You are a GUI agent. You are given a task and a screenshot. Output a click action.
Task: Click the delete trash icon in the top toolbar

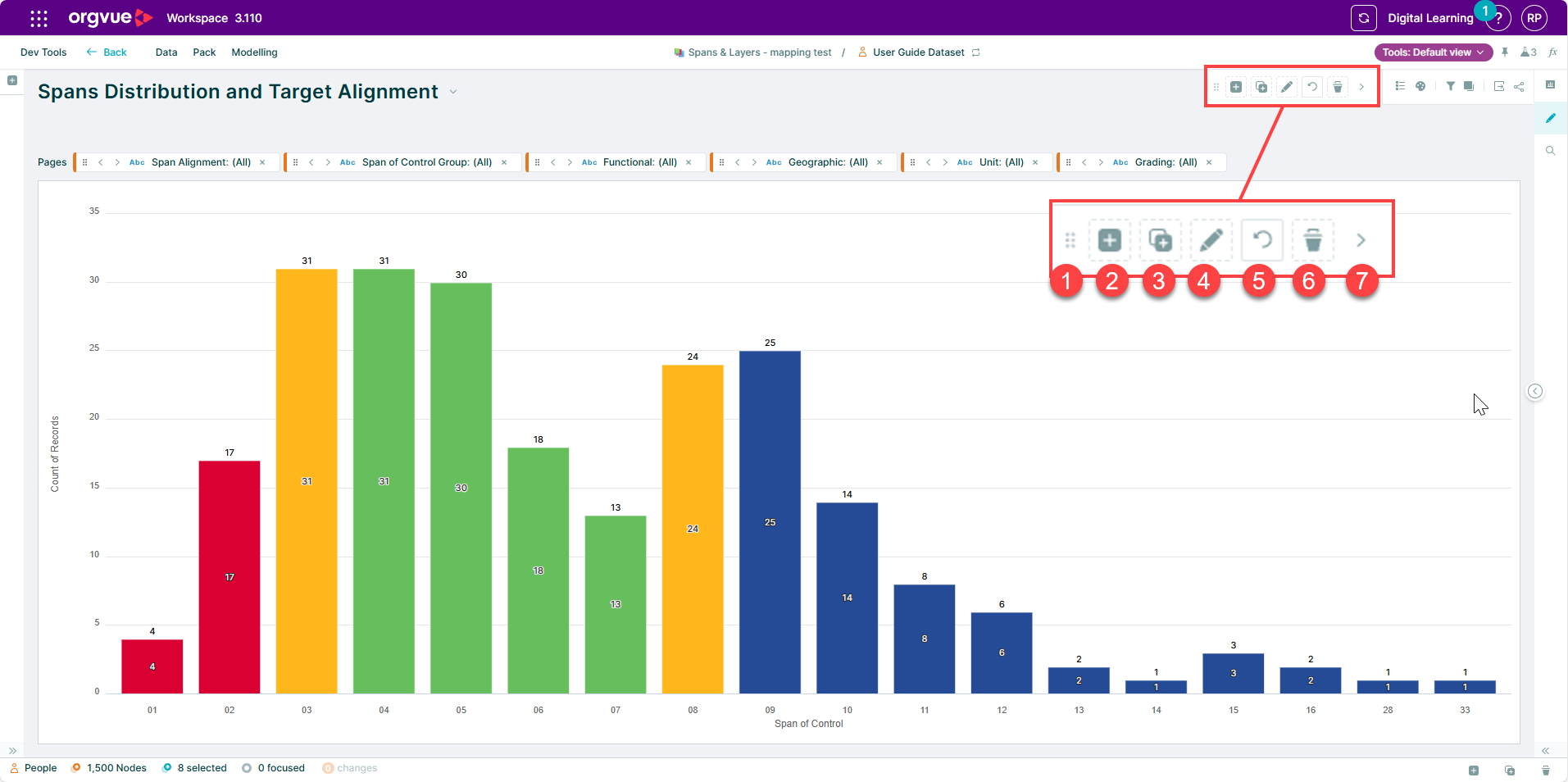tap(1338, 87)
